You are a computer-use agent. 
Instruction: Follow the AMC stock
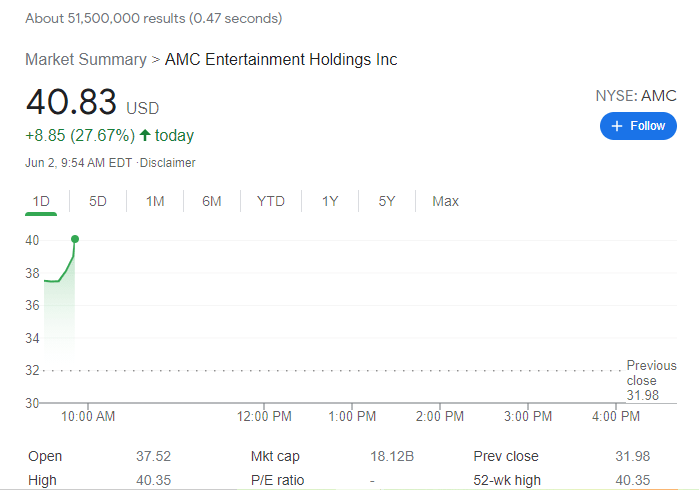[638, 126]
